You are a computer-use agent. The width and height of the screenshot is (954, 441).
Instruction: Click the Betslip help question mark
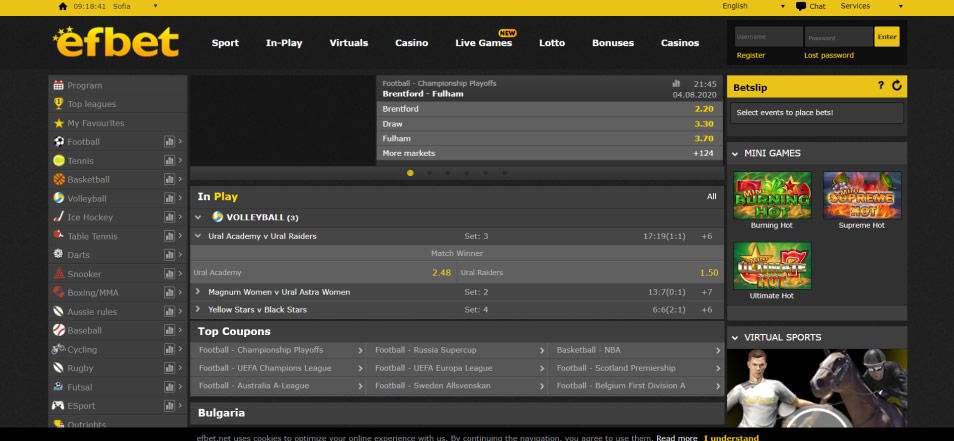(x=880, y=86)
